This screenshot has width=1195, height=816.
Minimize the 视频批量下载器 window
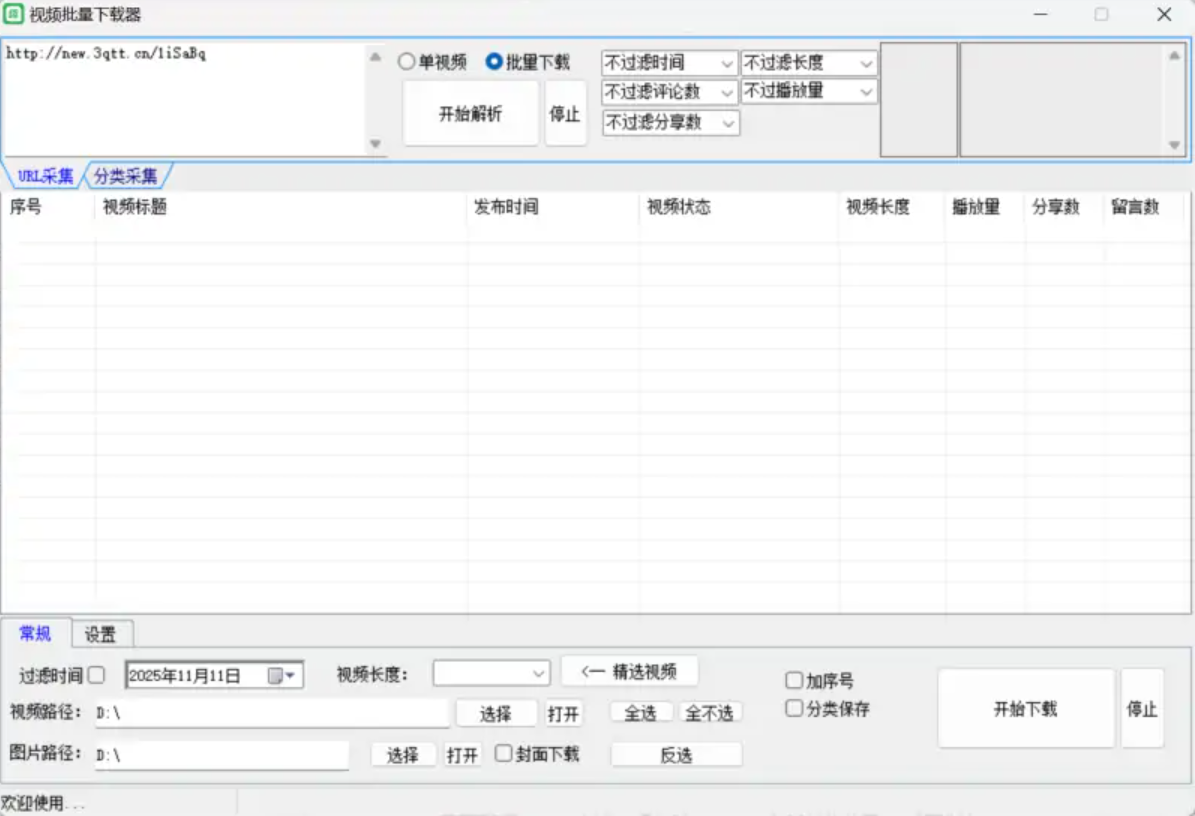1040,14
